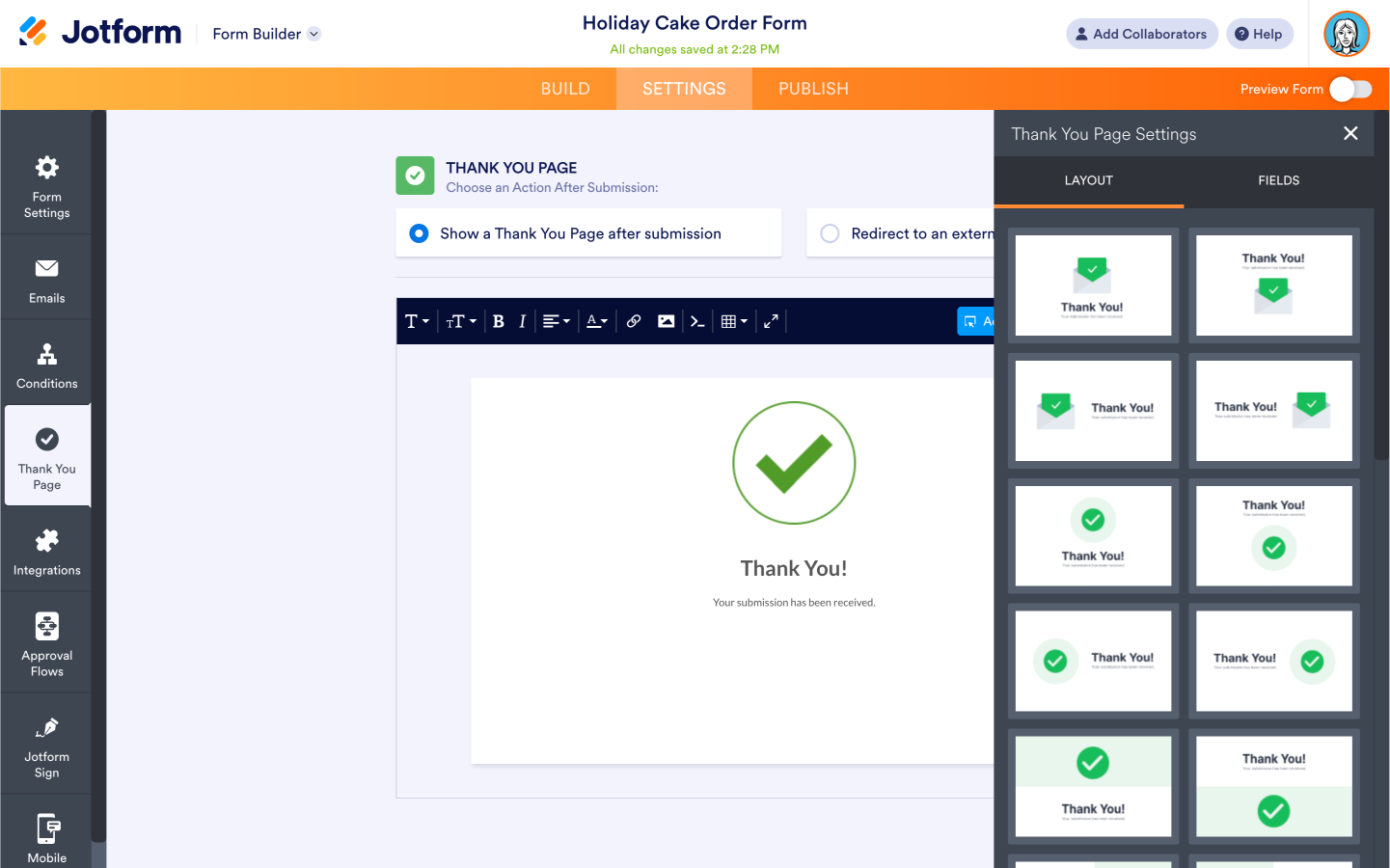The width and height of the screenshot is (1390, 868).
Task: Click the Holiday Cake Order Form title
Action: coord(695,23)
